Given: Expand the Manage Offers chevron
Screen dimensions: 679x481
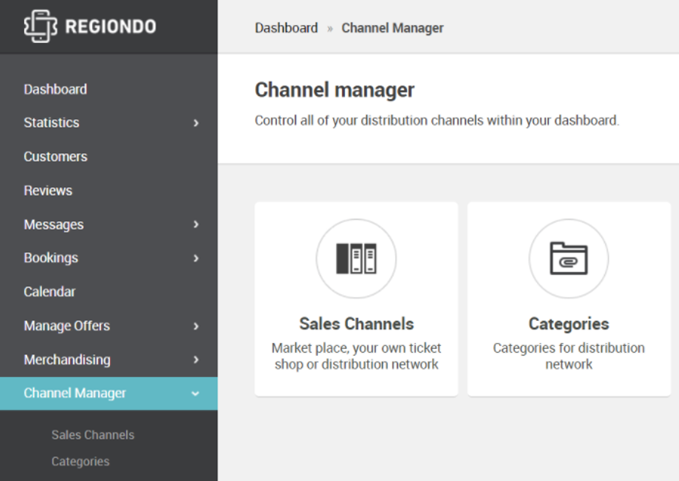Looking at the screenshot, I should click(196, 326).
